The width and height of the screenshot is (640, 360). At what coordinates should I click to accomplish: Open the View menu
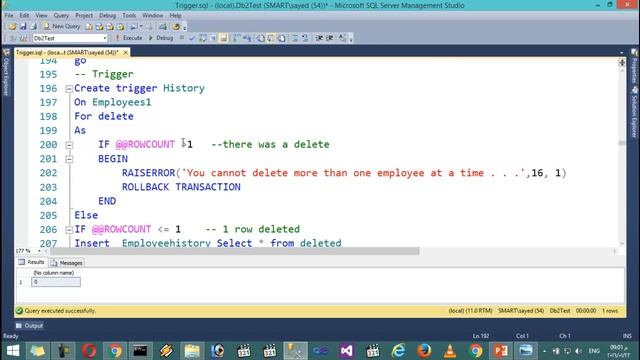(41, 16)
